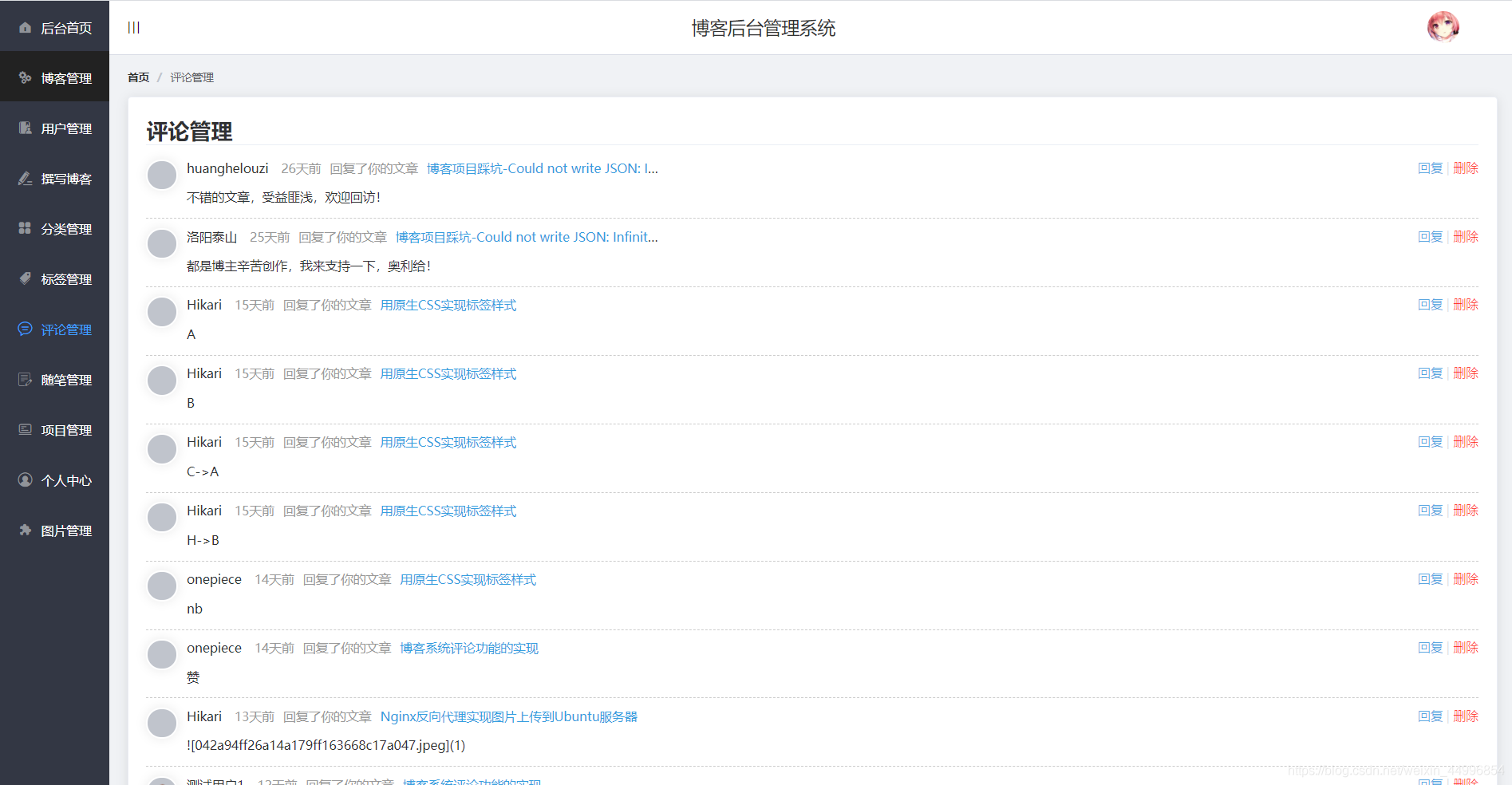Click 首页 in the breadcrumb
This screenshot has height=785, width=1512.
138,77
